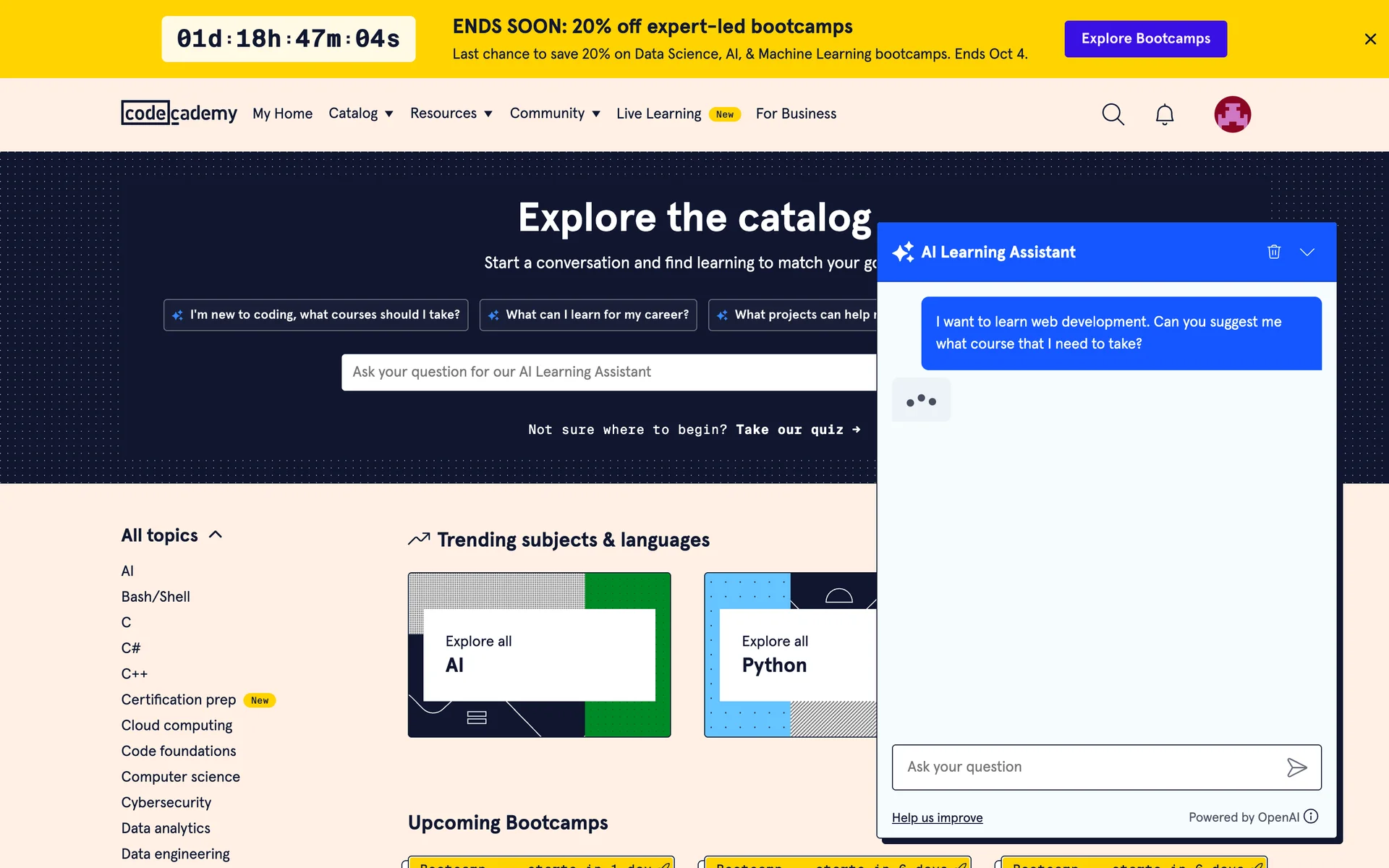Click info icon beside Powered by OpenAI
The width and height of the screenshot is (1389, 868).
(1311, 817)
